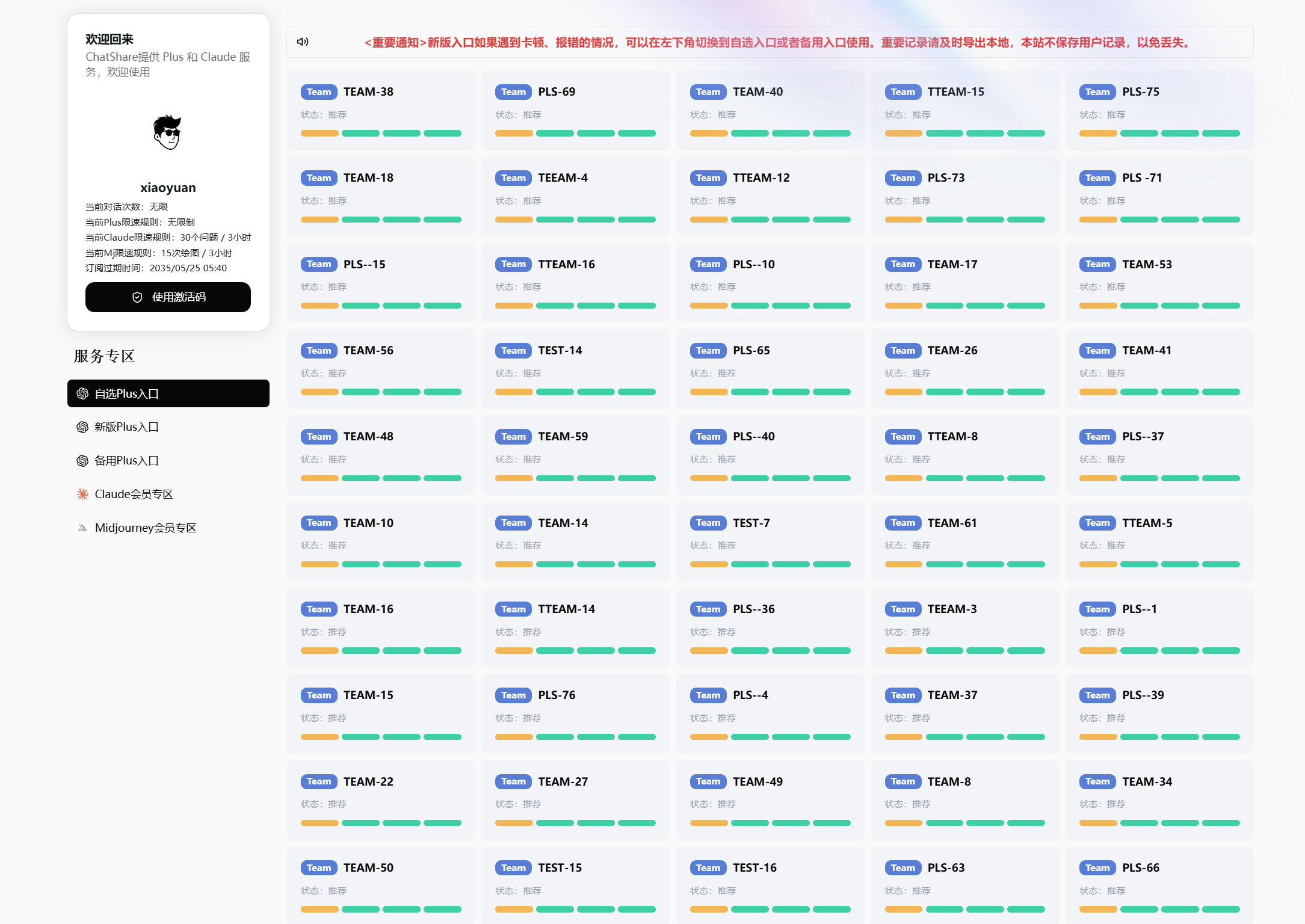1305x924 pixels.
Task: Click the OpenAI icon beside 备用Plus入口
Action: (82, 461)
